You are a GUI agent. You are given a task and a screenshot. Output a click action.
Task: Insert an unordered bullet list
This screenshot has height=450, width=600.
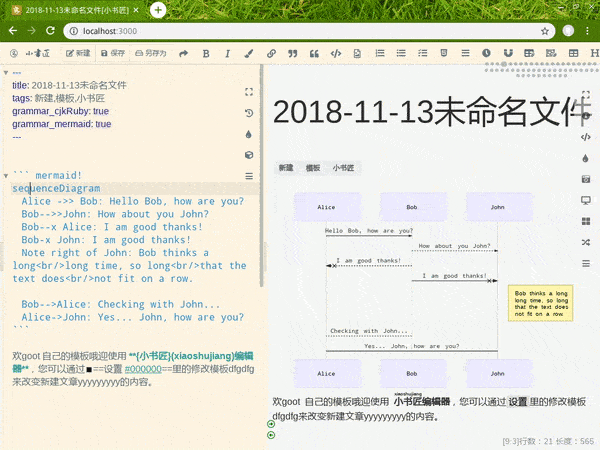tap(401, 53)
